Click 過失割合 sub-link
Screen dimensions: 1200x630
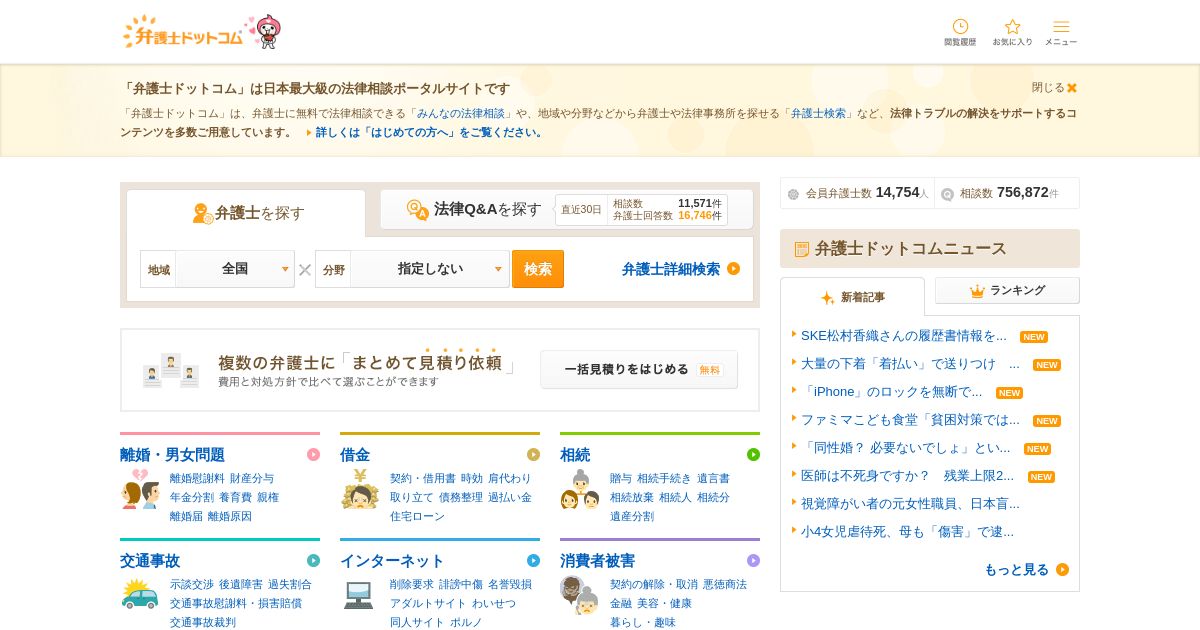290,585
